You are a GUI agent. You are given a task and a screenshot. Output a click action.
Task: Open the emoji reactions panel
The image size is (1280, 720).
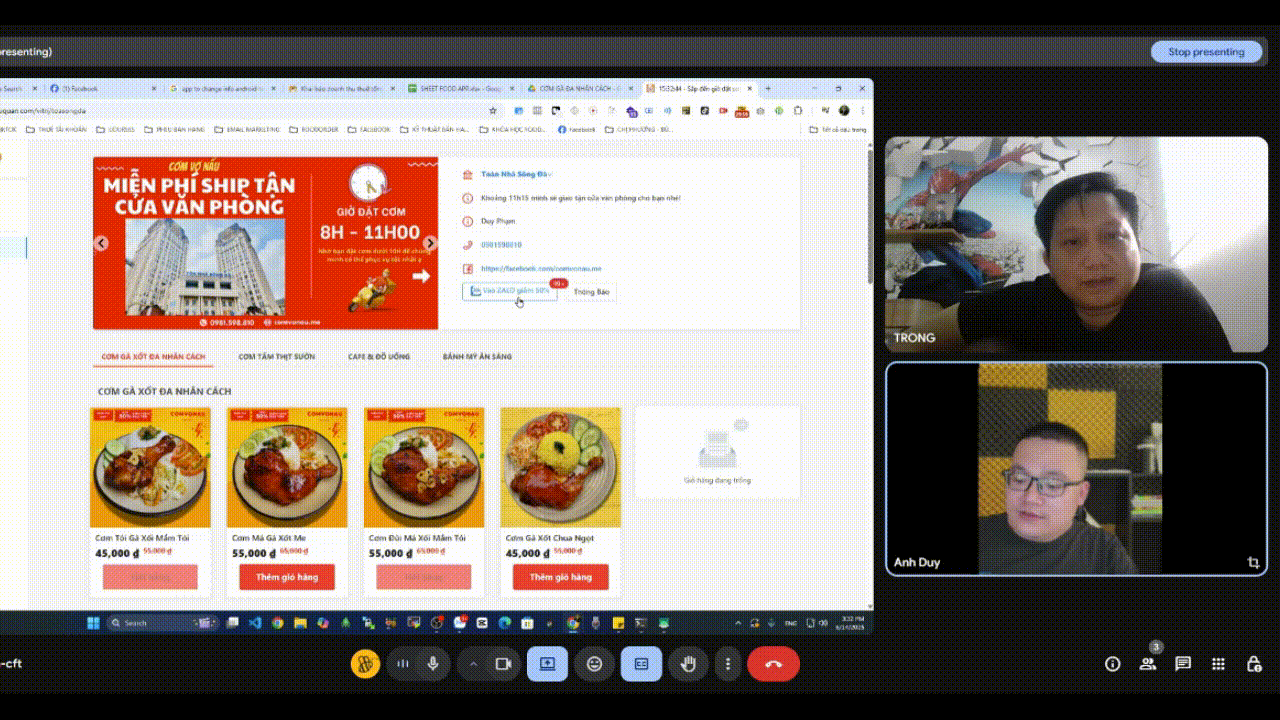click(x=594, y=664)
